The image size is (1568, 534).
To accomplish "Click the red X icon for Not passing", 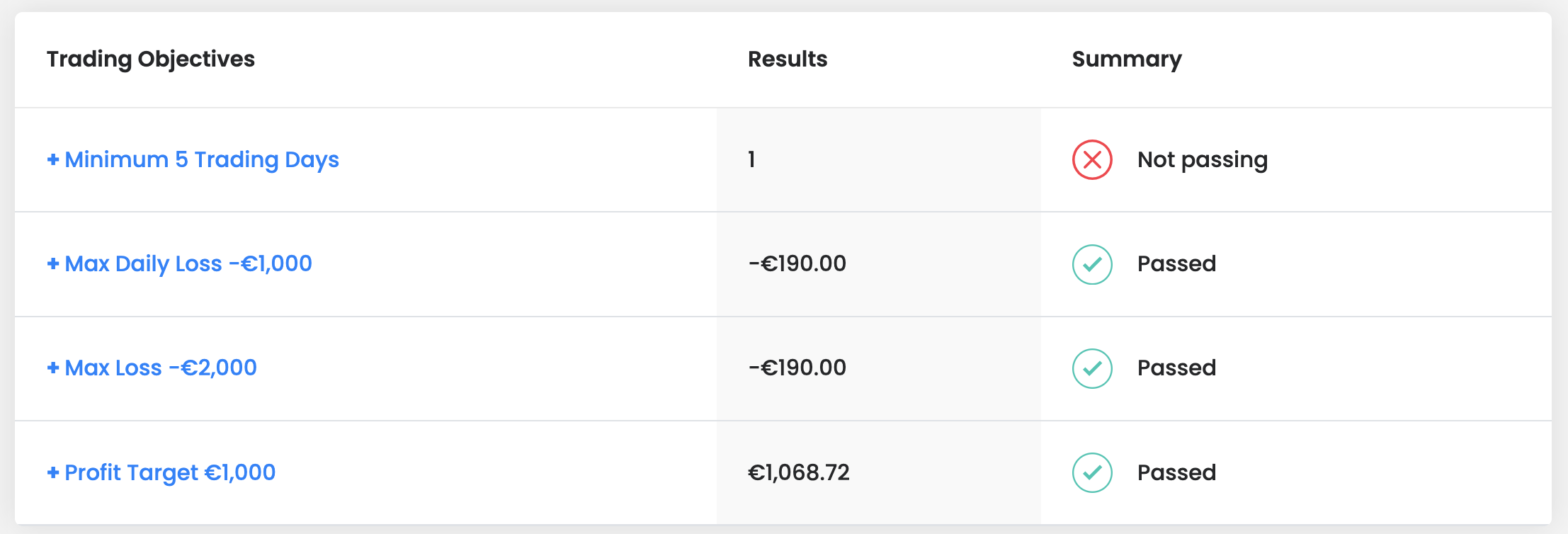I will coord(1092,159).
